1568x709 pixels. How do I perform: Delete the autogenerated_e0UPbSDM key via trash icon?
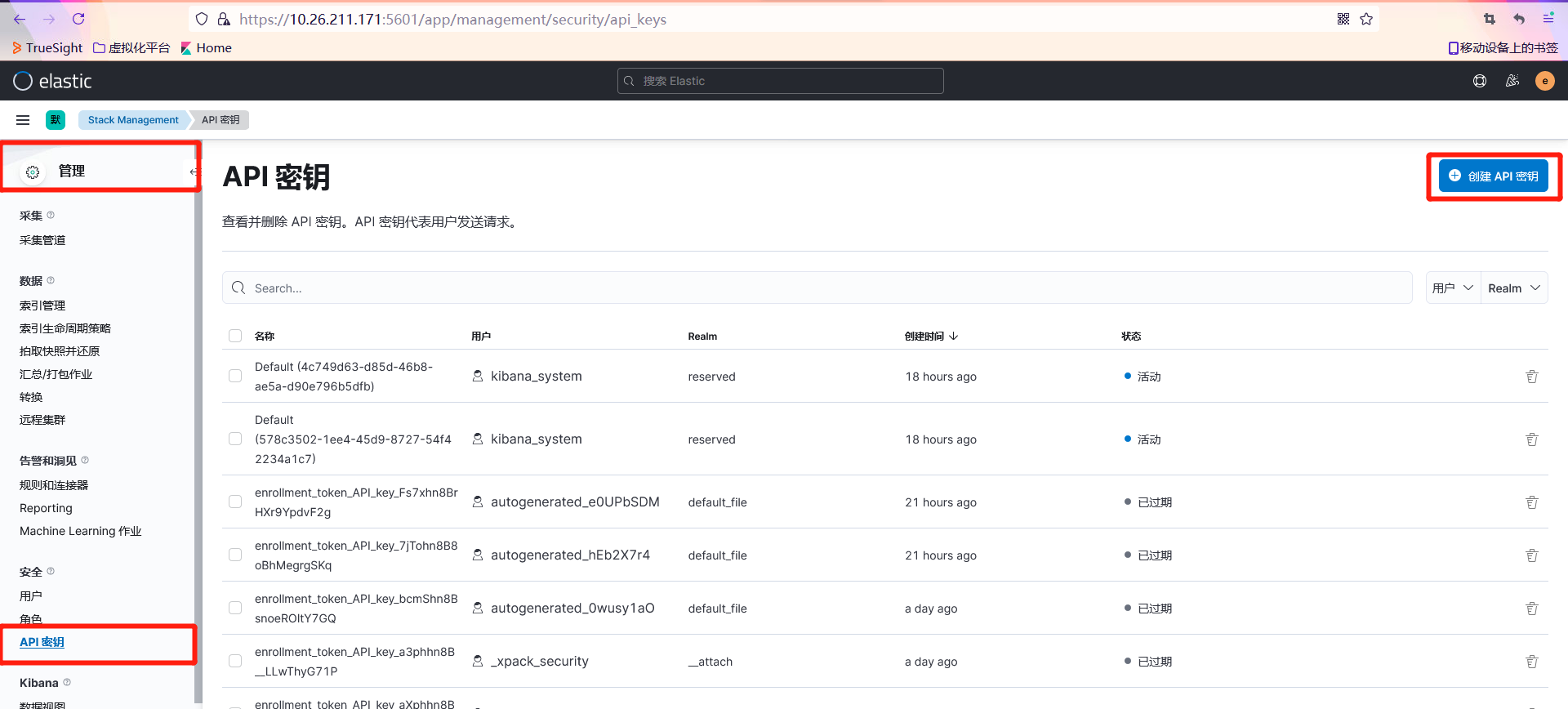click(1531, 502)
